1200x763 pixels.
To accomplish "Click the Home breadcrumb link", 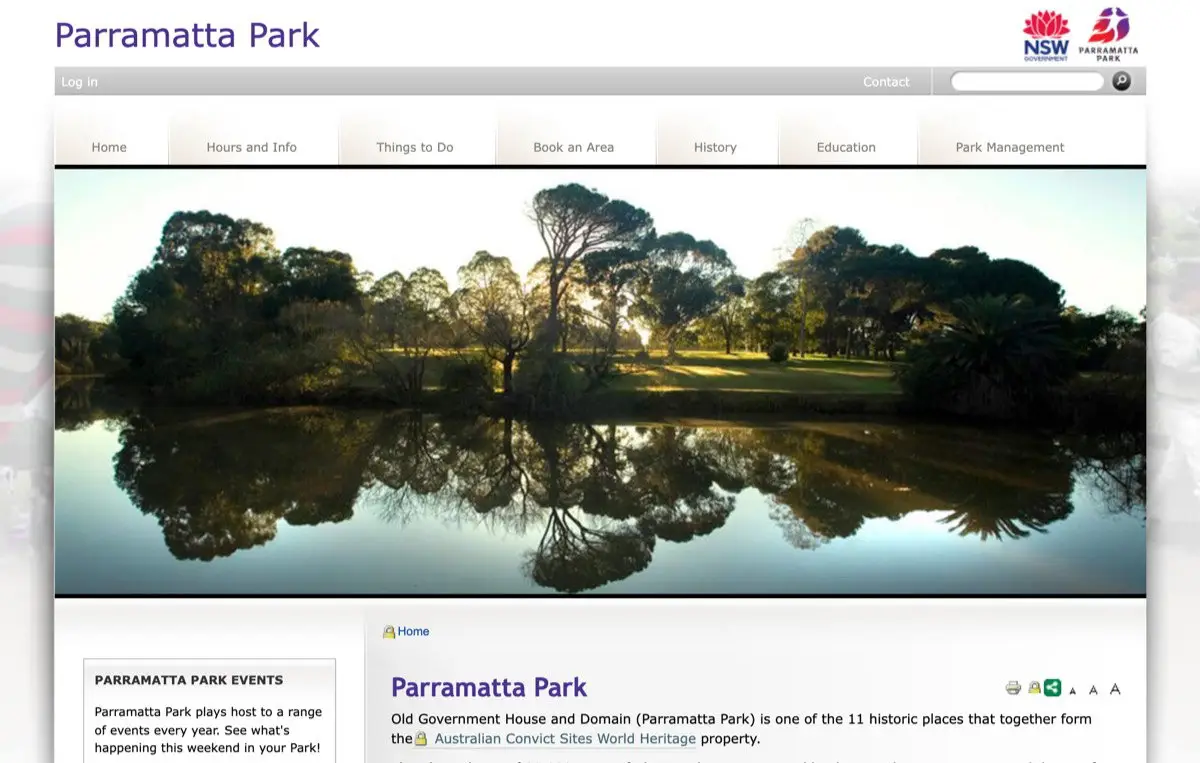I will click(413, 632).
